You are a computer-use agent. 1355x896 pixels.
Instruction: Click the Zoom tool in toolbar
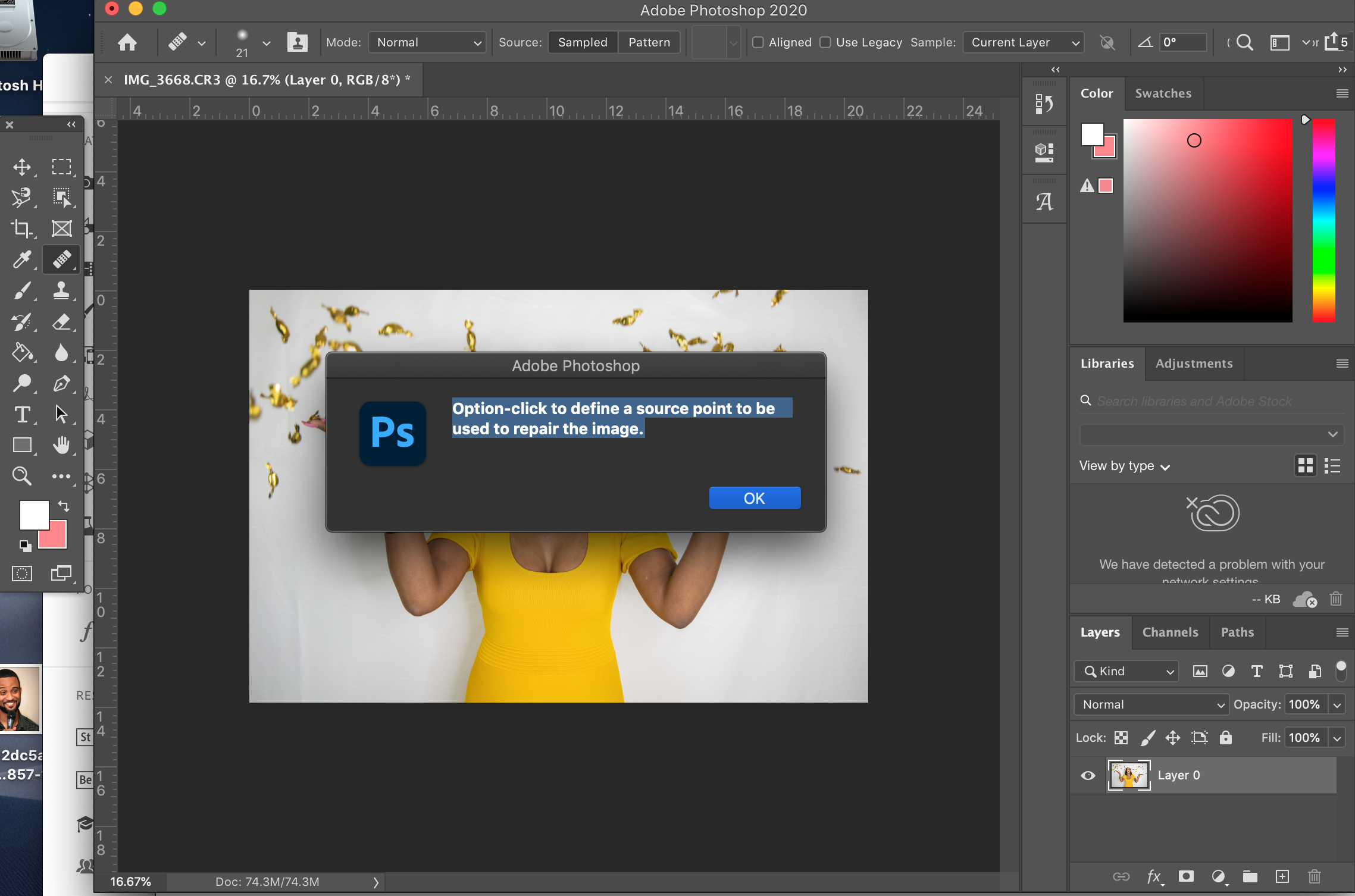(x=22, y=476)
